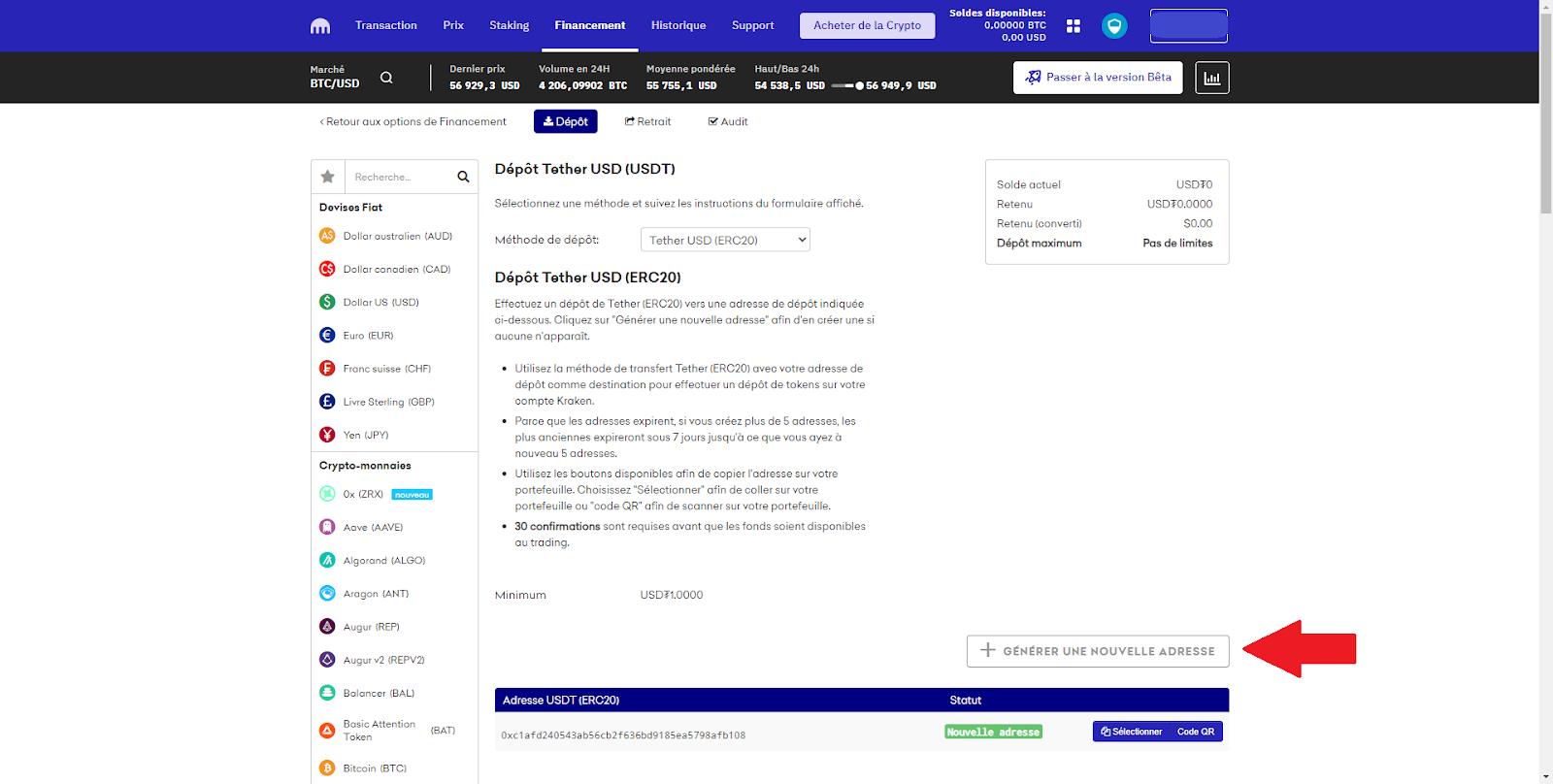Click the asset search magnifier icon

pos(463,177)
